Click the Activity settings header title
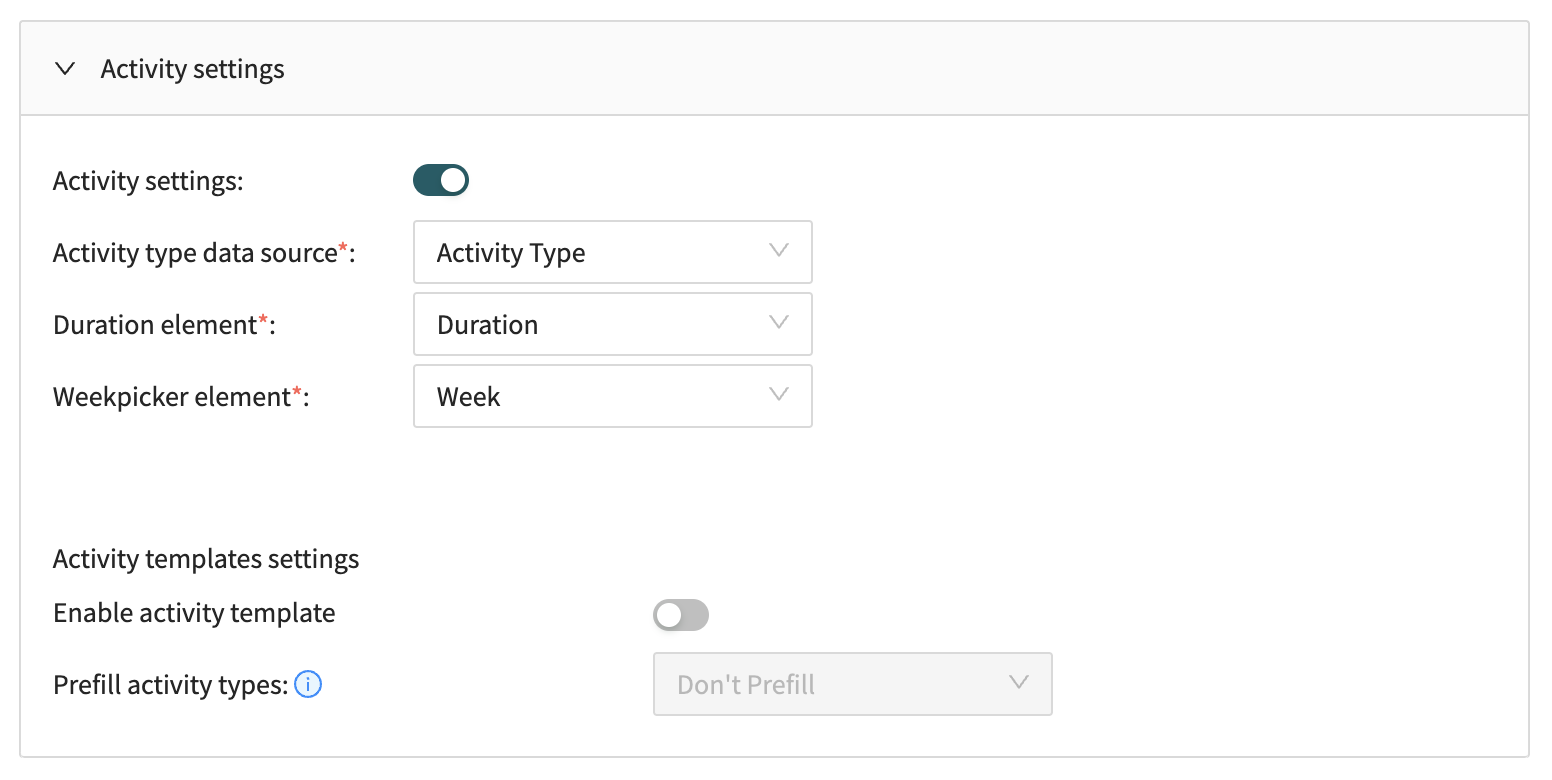 coord(193,69)
